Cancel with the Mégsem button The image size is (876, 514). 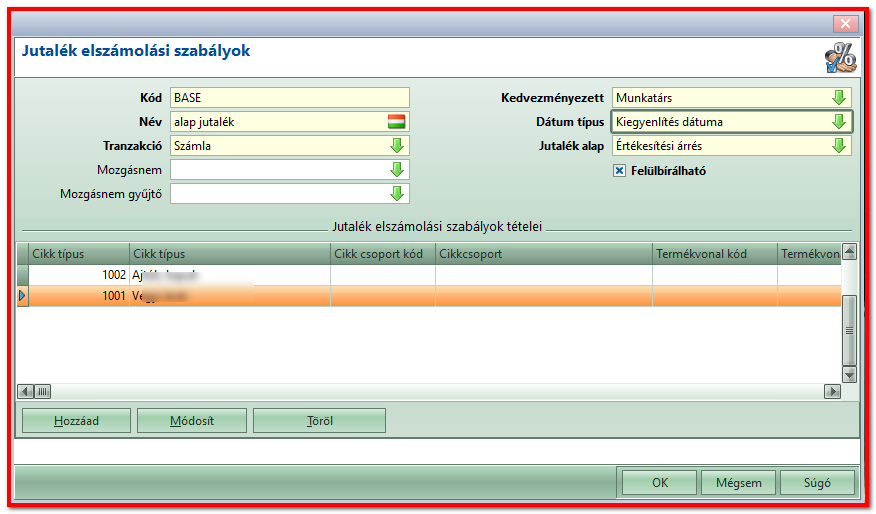[739, 483]
